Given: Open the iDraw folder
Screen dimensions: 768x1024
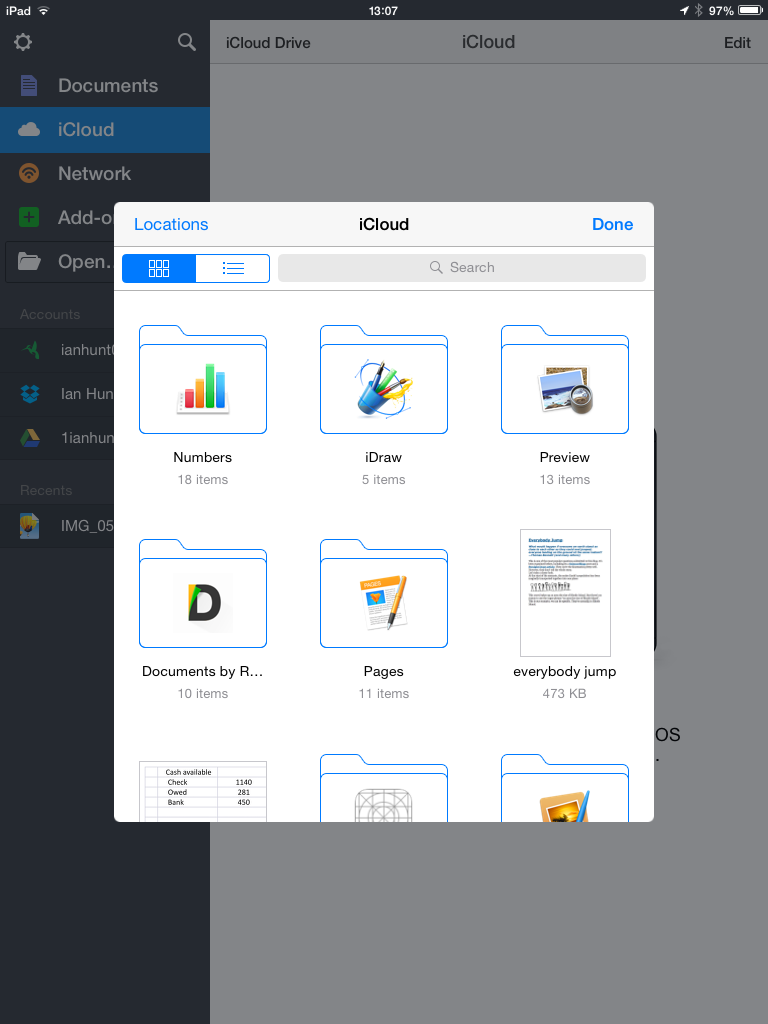Looking at the screenshot, I should [384, 379].
